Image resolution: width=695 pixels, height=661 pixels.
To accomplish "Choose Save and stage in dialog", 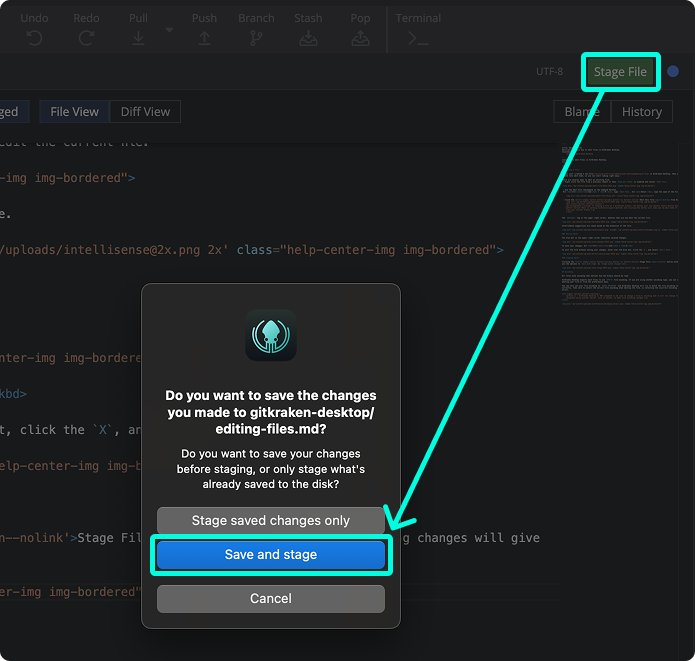I will pos(271,555).
